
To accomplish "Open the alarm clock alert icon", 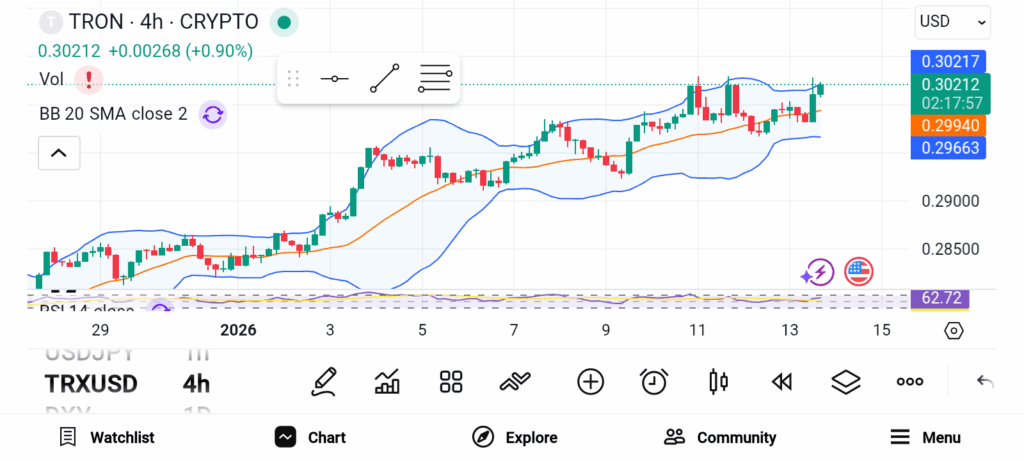I will click(654, 381).
